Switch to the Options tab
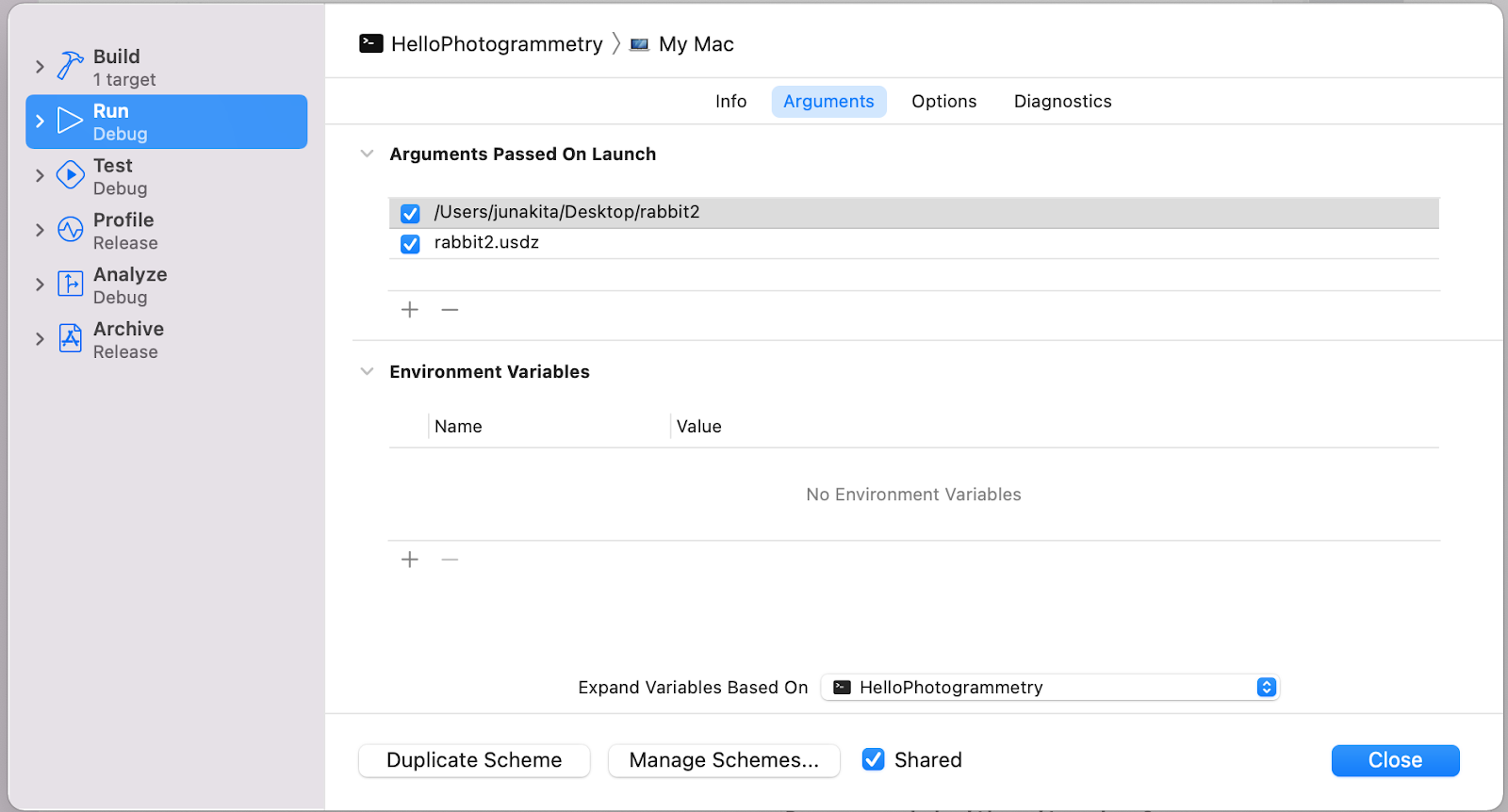Viewport: 1508px width, 812px height. coord(943,102)
